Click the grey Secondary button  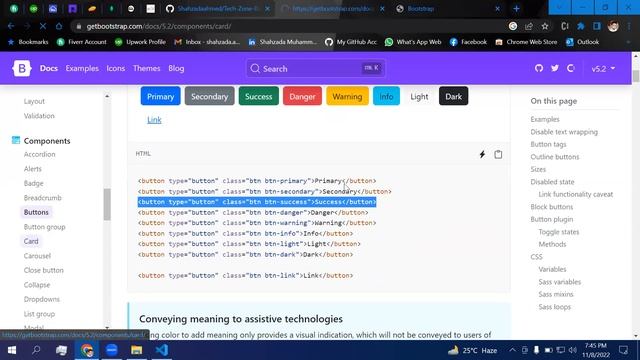click(x=209, y=96)
